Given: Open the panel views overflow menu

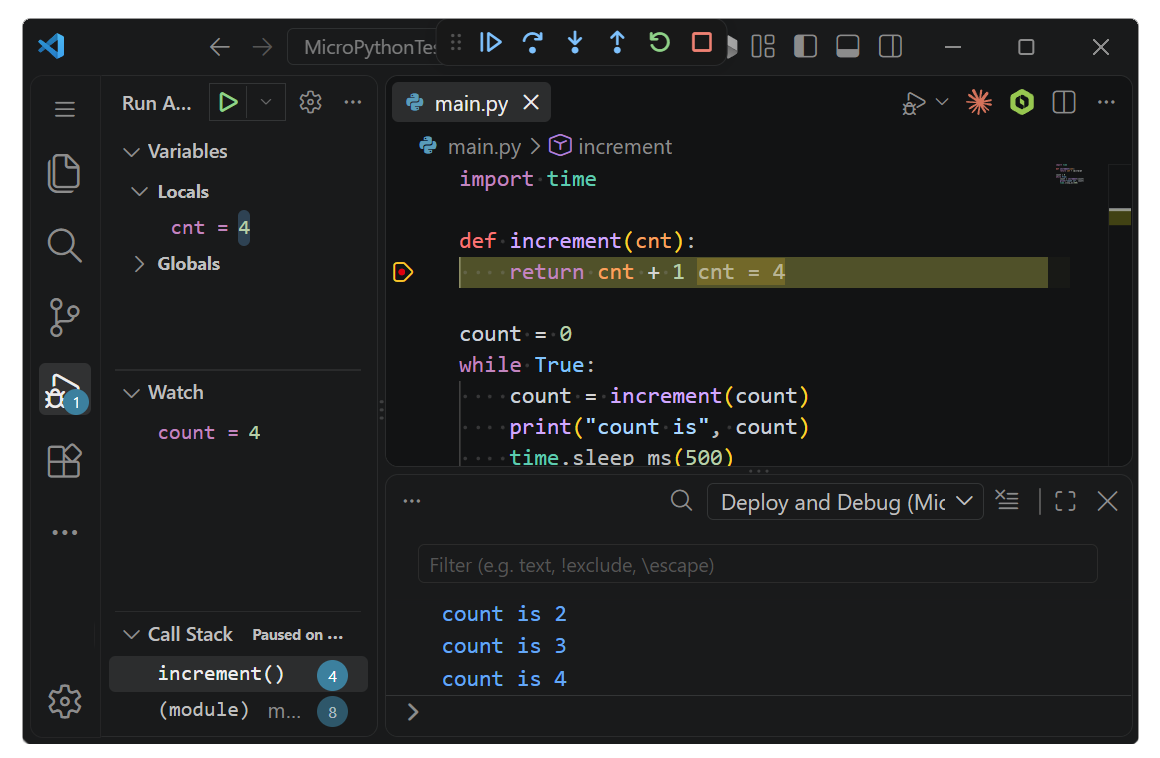Looking at the screenshot, I should tap(412, 501).
